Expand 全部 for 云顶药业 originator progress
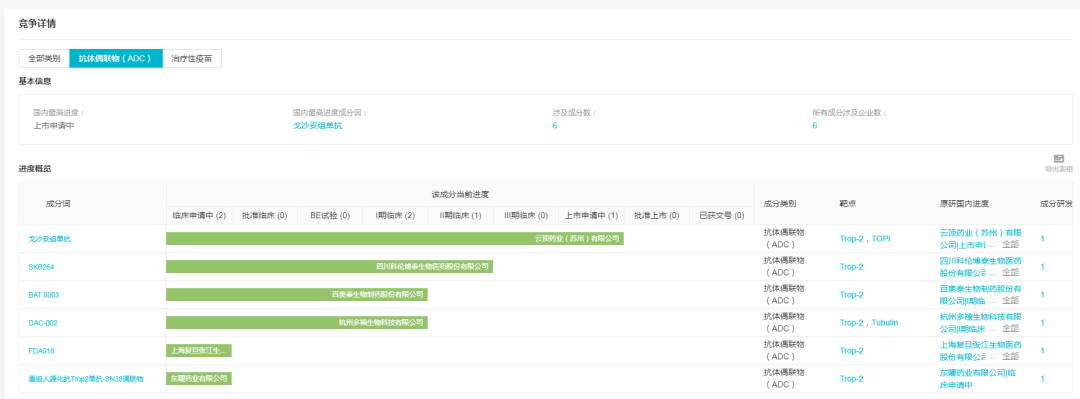 coord(1010,244)
